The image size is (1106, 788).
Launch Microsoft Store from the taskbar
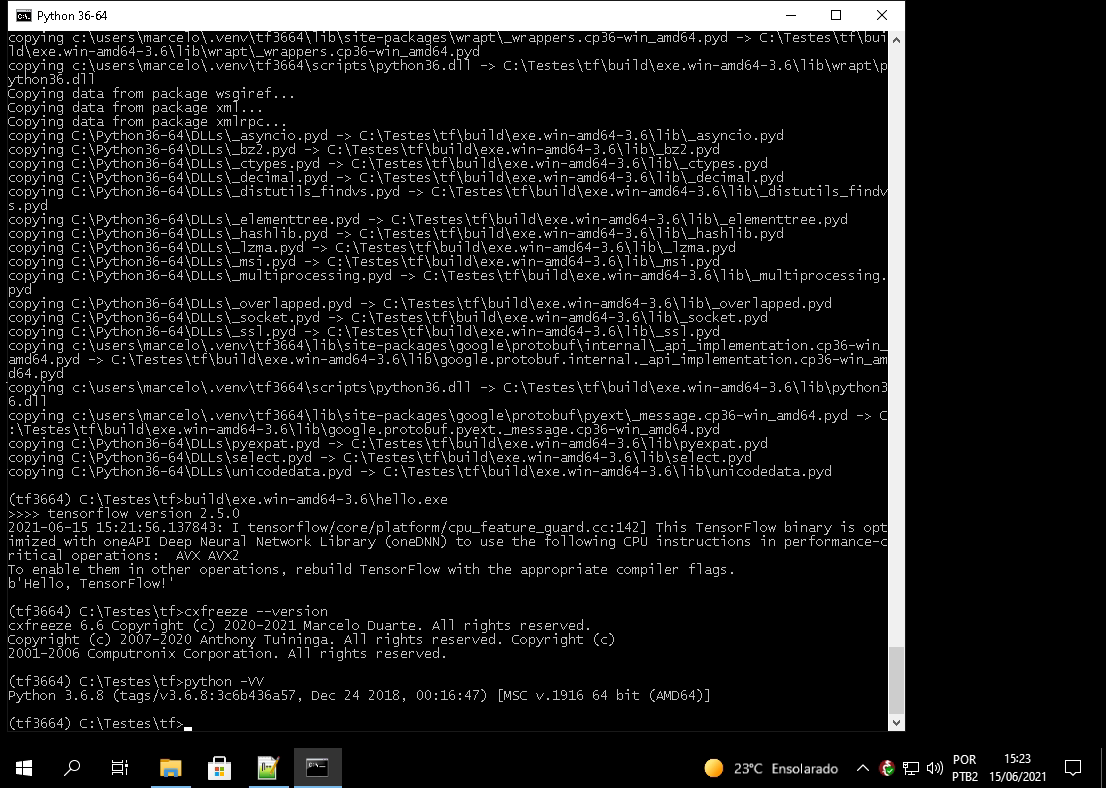219,768
